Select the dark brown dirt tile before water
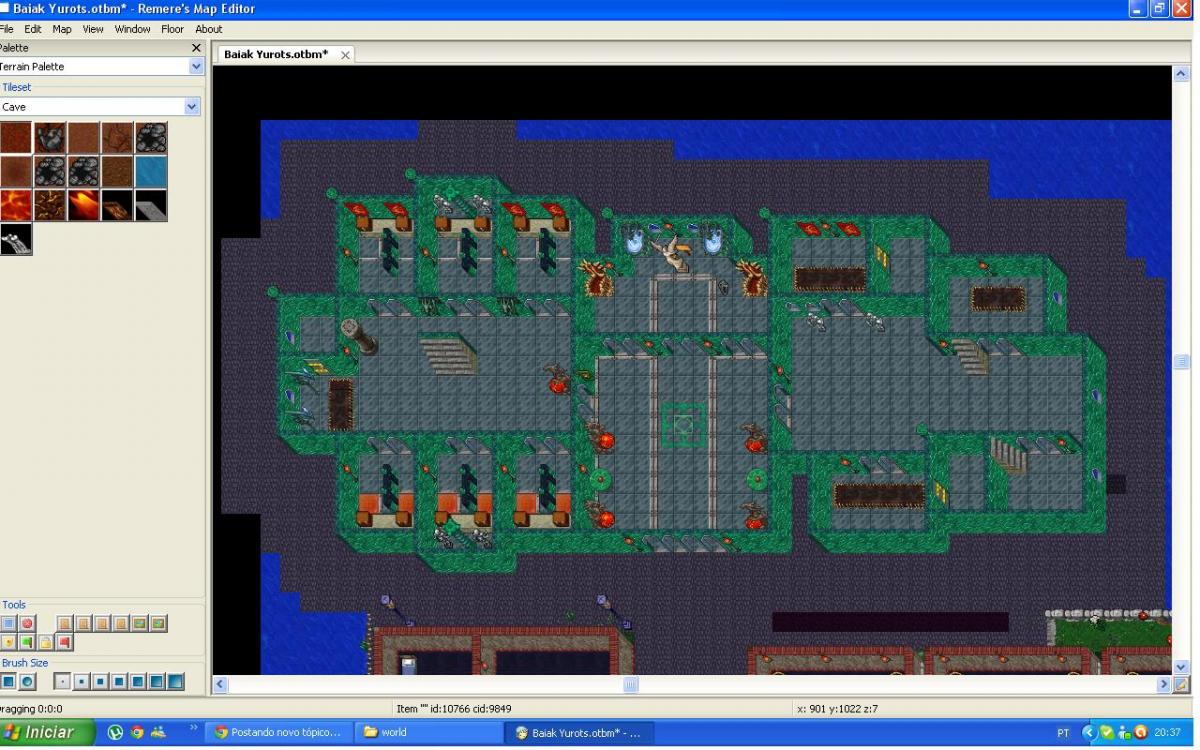 pyautogui.click(x=118, y=172)
